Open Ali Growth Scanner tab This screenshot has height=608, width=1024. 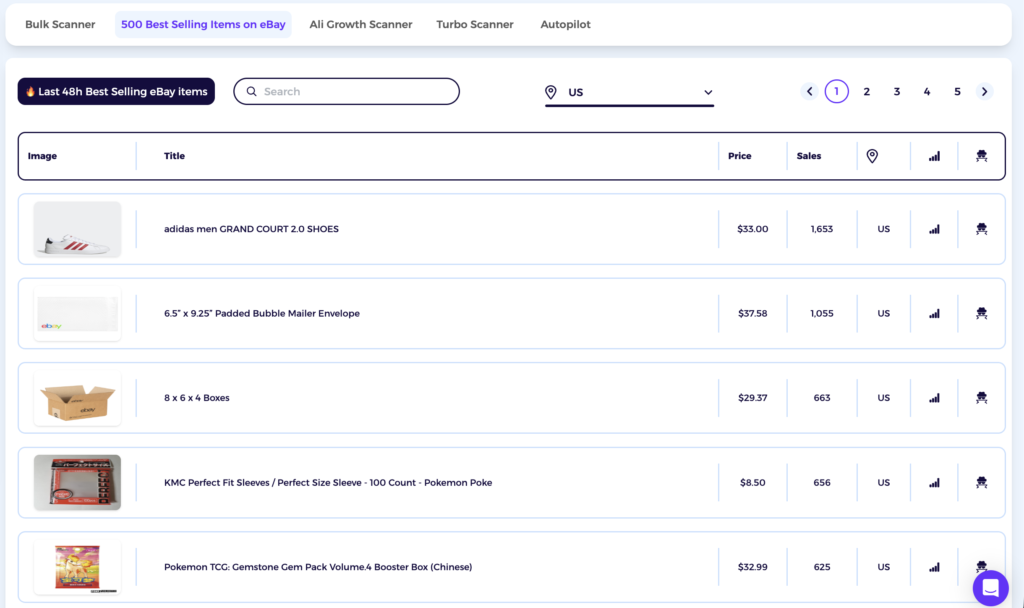(360, 24)
